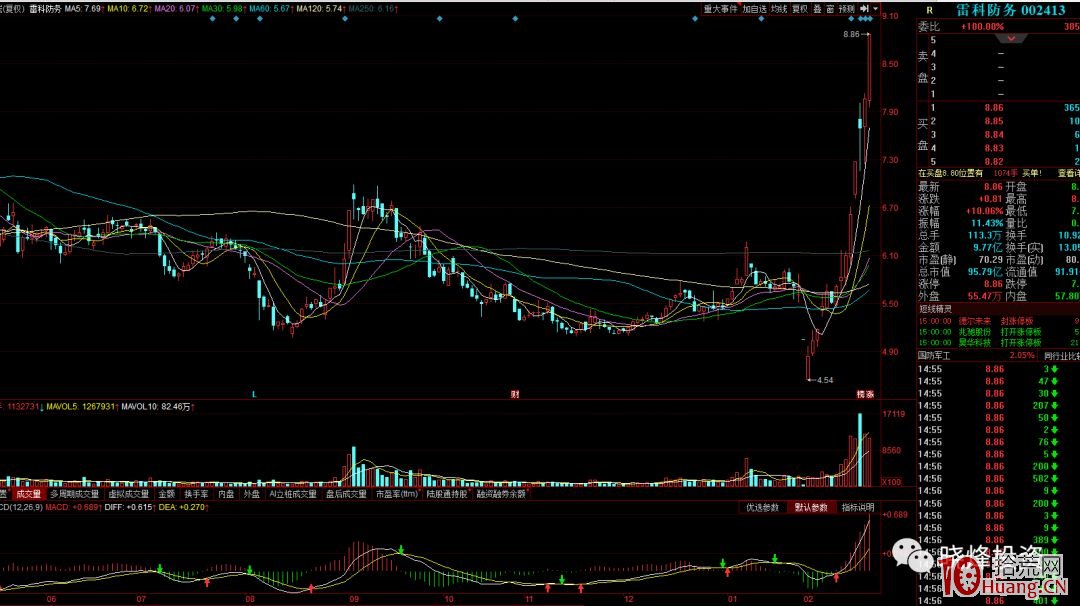
Task: Open the 陆股通持股 tab
Action: point(446,494)
